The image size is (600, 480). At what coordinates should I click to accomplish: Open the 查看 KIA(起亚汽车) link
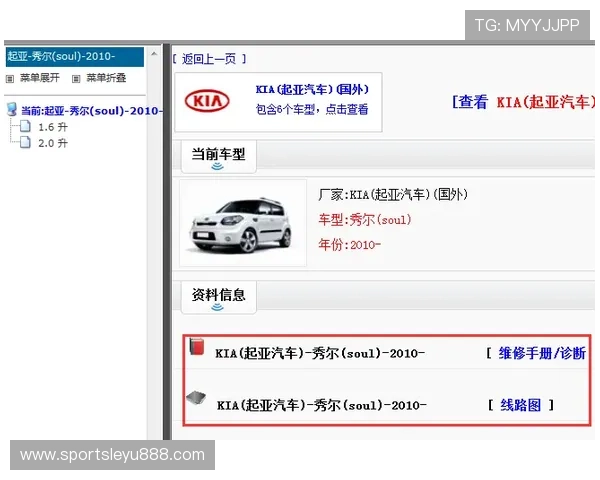point(524,102)
